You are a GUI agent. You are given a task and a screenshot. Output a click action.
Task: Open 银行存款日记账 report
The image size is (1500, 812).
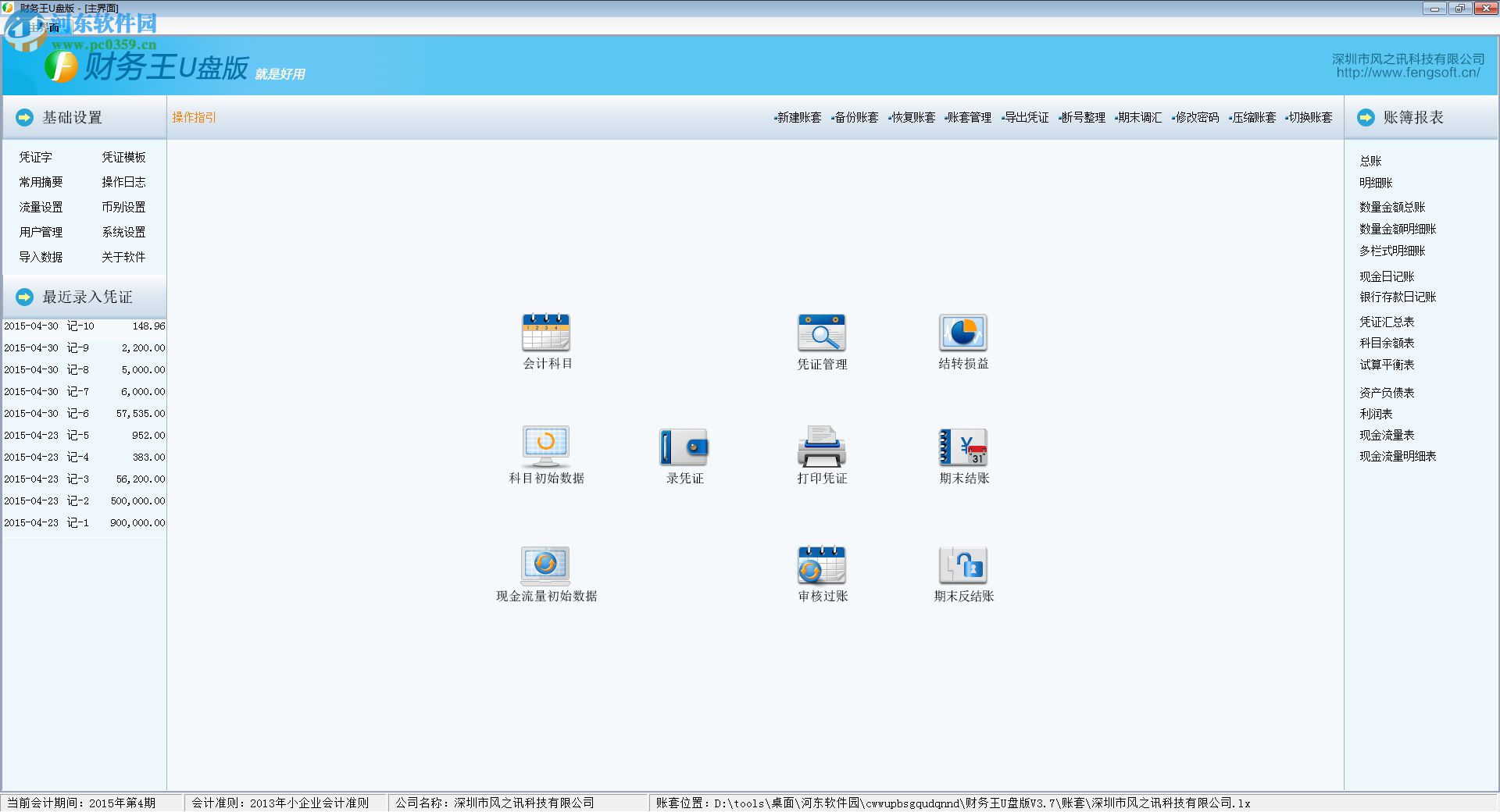tap(1398, 297)
